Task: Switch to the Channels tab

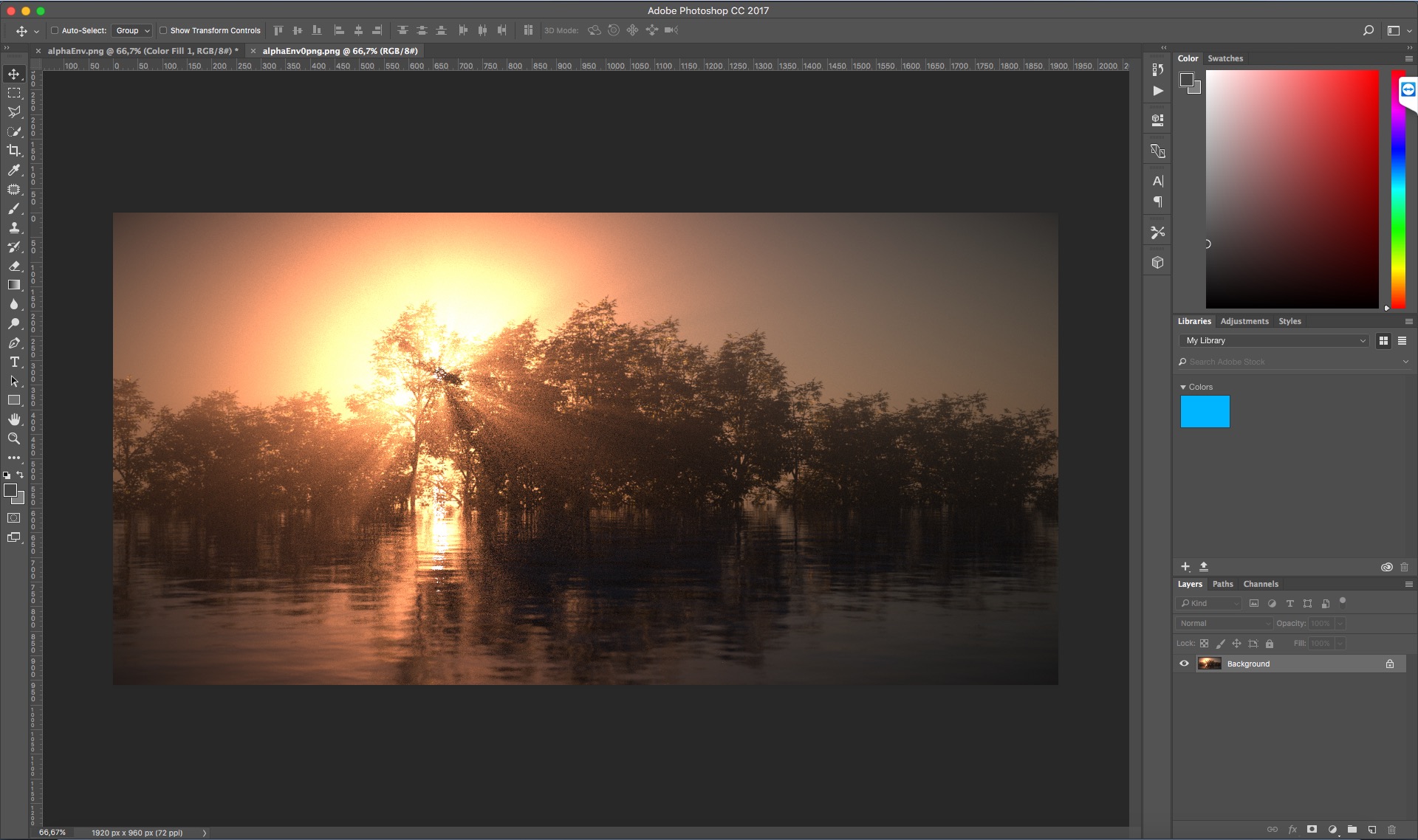Action: click(1260, 584)
